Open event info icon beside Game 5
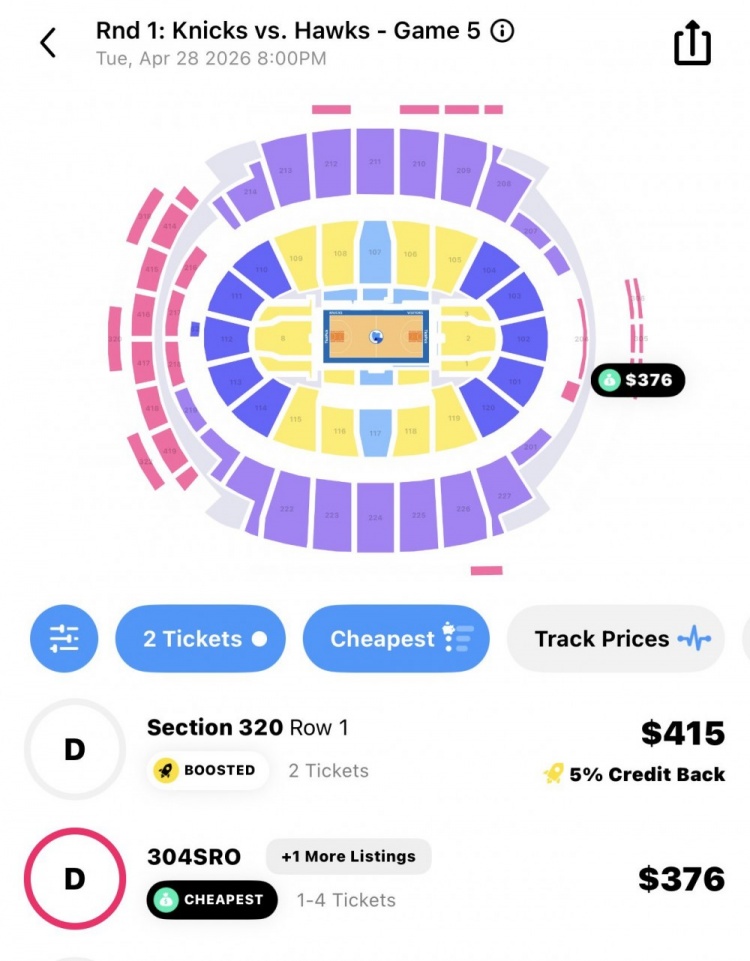750x961 pixels. tap(502, 31)
